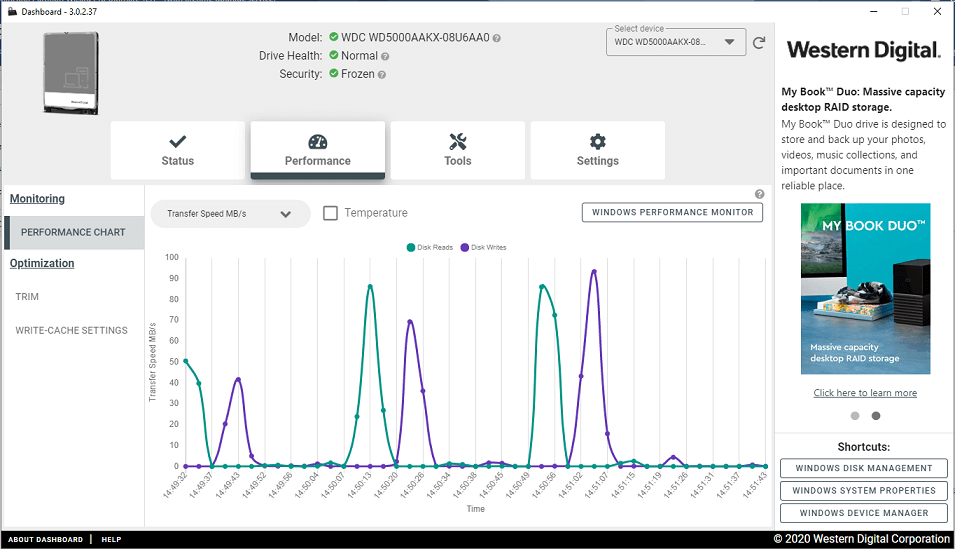Screen dimensions: 955x549
Task: Click the Dashboard app icon in title bar
Action: [12, 11]
